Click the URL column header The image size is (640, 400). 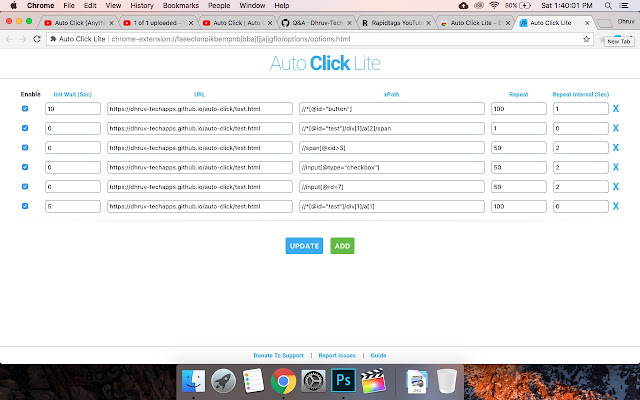(x=200, y=94)
